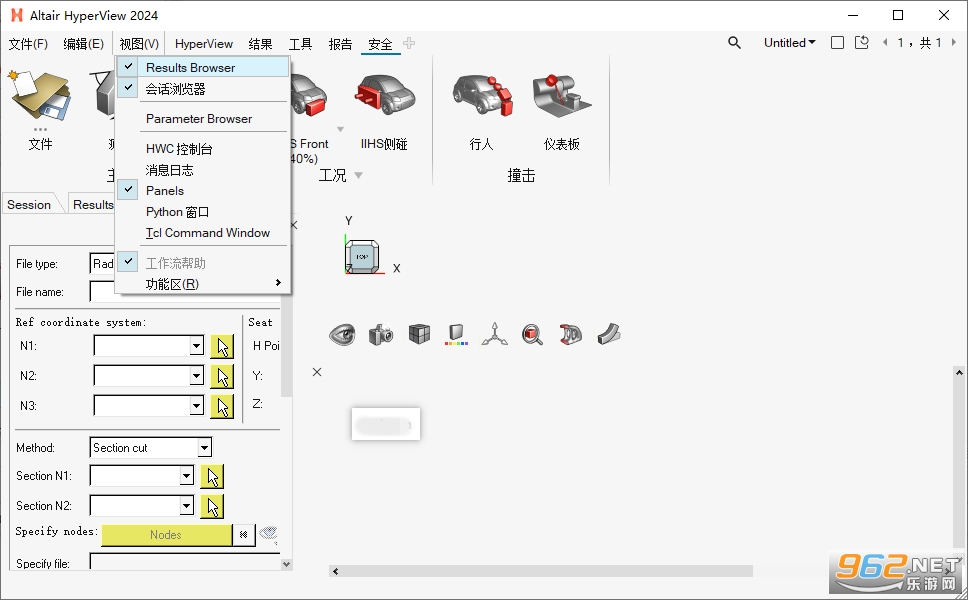Image resolution: width=968 pixels, height=600 pixels.
Task: Click the N2 node picker cursor button
Action: pyautogui.click(x=222, y=376)
